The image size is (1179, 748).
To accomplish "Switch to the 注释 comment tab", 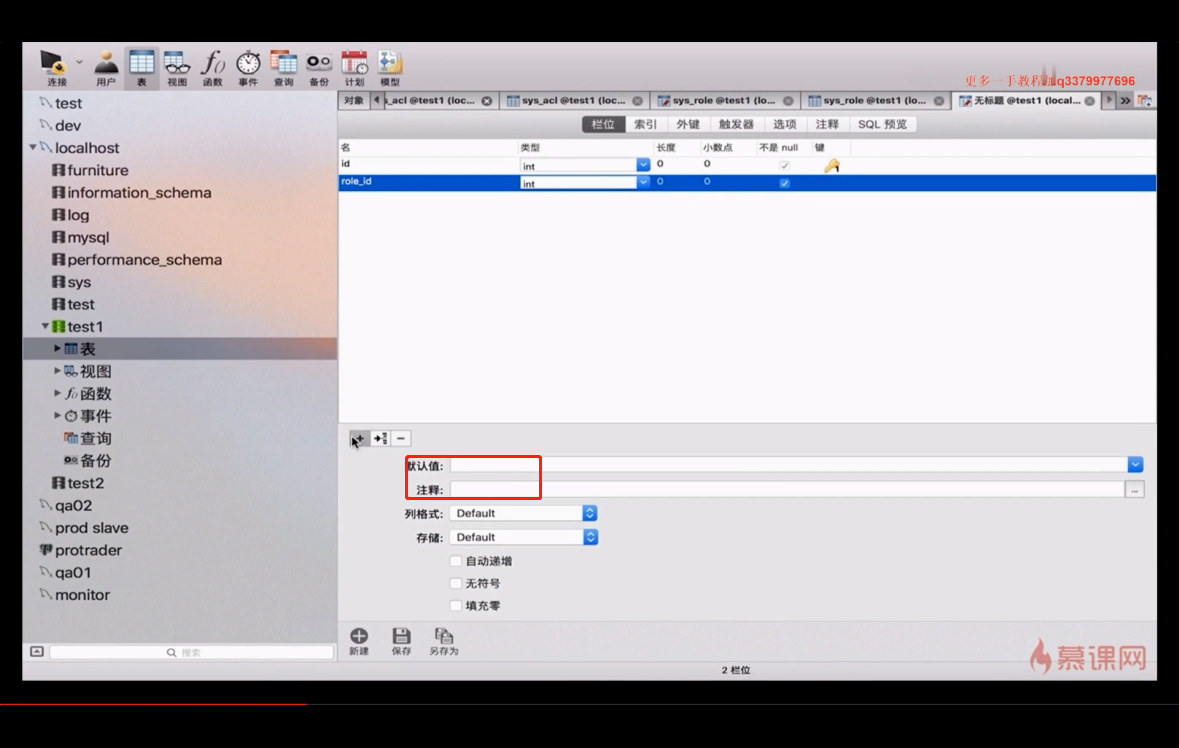I will point(827,124).
